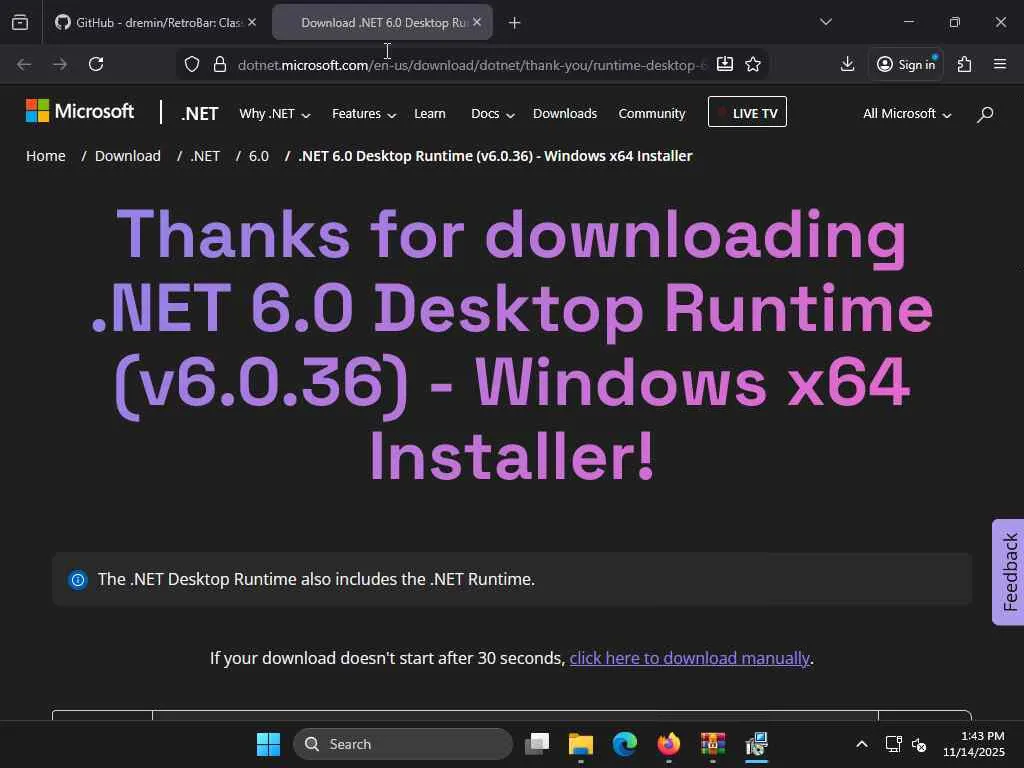
Task: Click the muted volume tray icon
Action: (919, 744)
